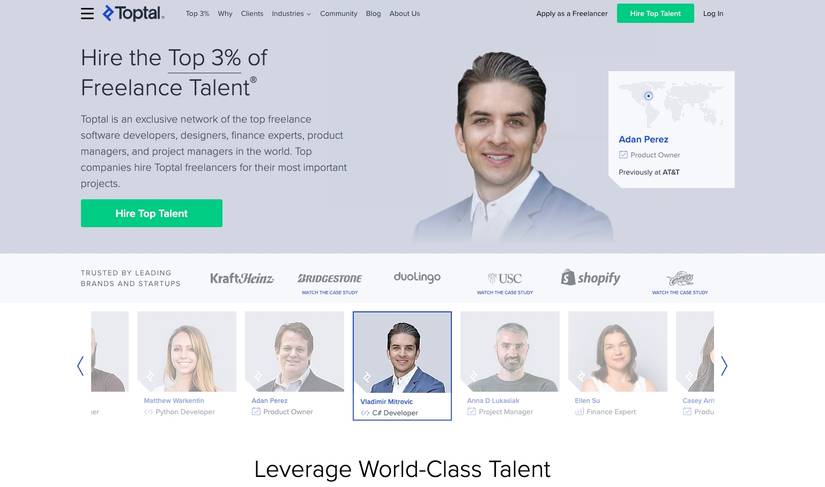Open the Community menu item
This screenshot has height=487, width=825.
click(x=338, y=14)
